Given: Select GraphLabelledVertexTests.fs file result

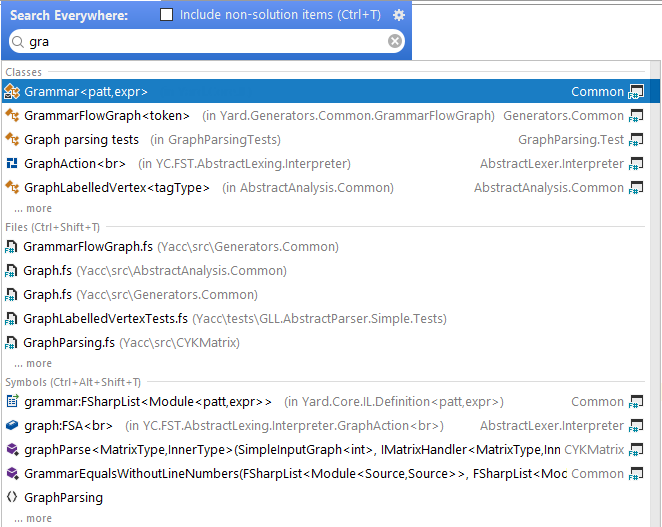Looking at the screenshot, I should [x=106, y=319].
